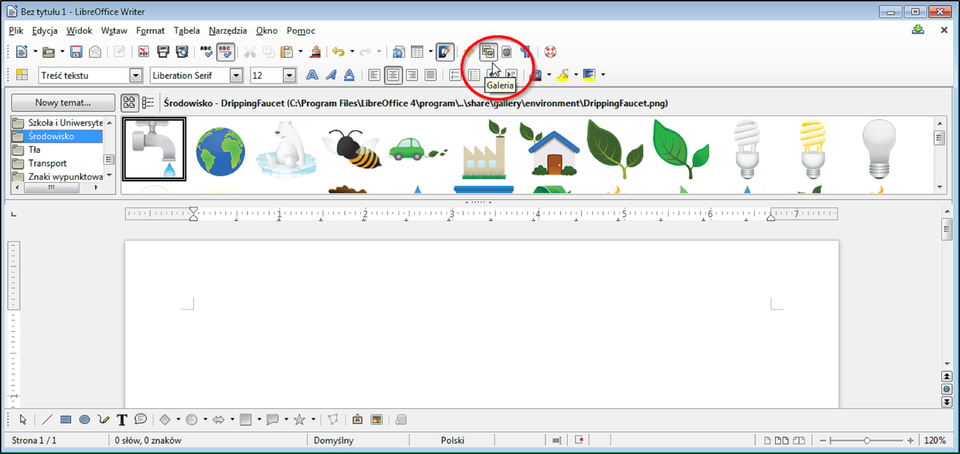Select the Clone formatting paintbrush icon

pyautogui.click(x=316, y=52)
